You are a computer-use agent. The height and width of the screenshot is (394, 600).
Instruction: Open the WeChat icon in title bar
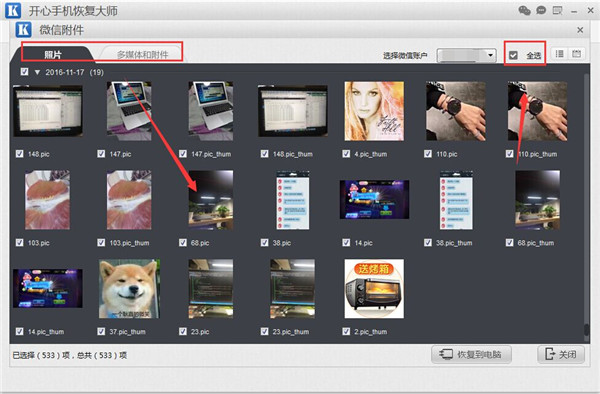pyautogui.click(x=524, y=10)
